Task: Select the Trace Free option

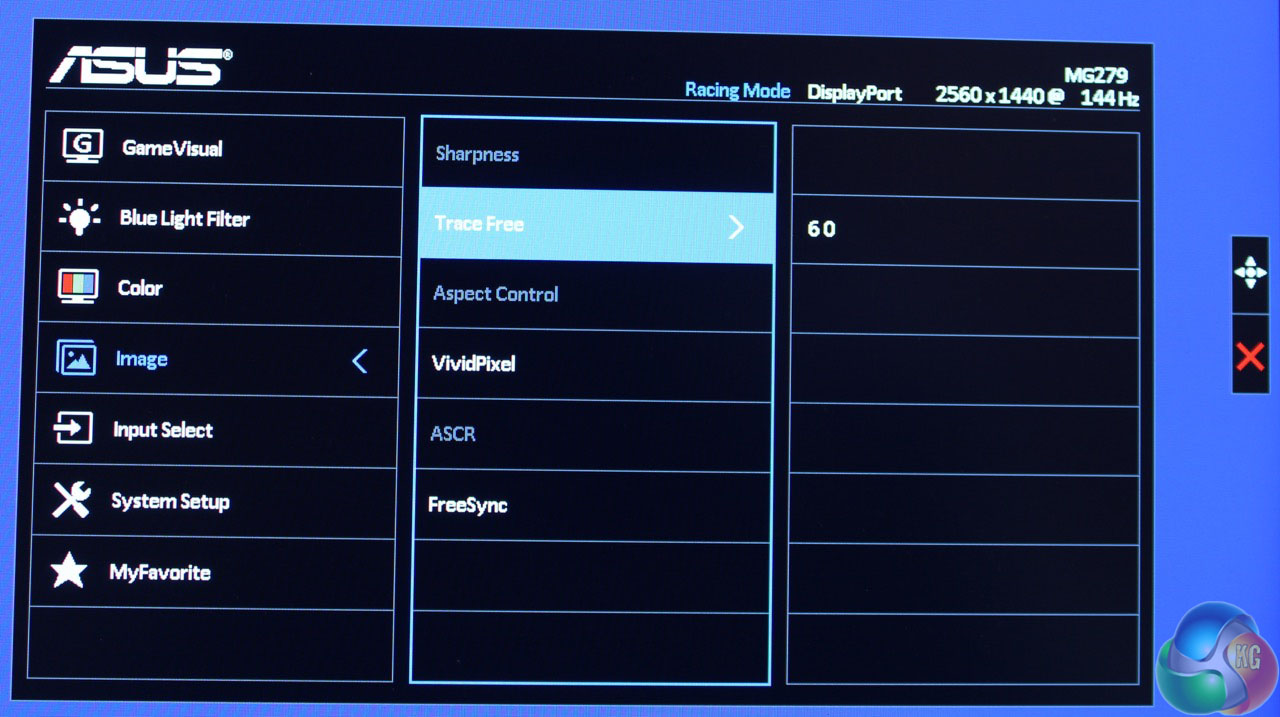Action: (596, 226)
